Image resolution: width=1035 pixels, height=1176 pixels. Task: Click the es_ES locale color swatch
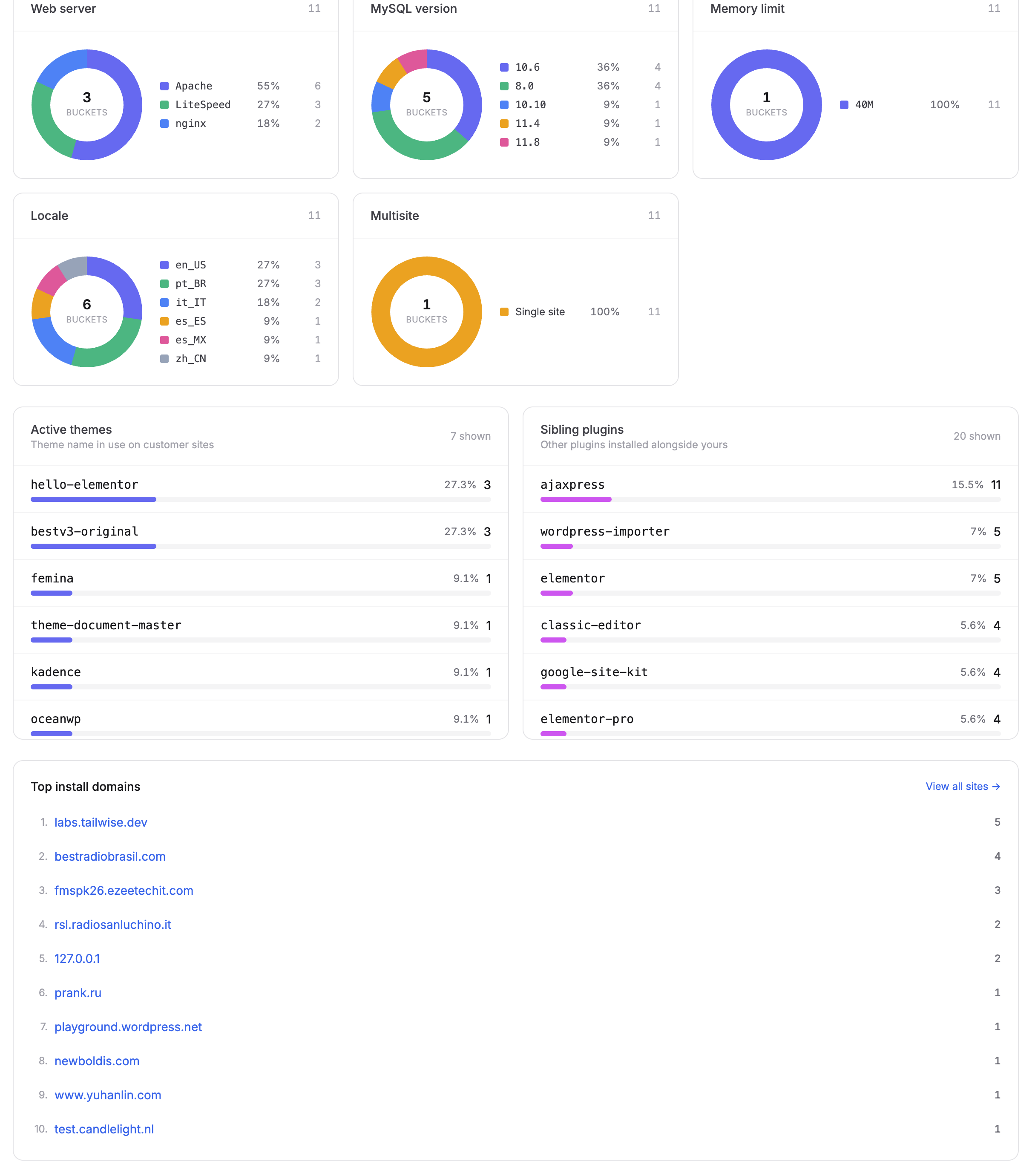164,321
